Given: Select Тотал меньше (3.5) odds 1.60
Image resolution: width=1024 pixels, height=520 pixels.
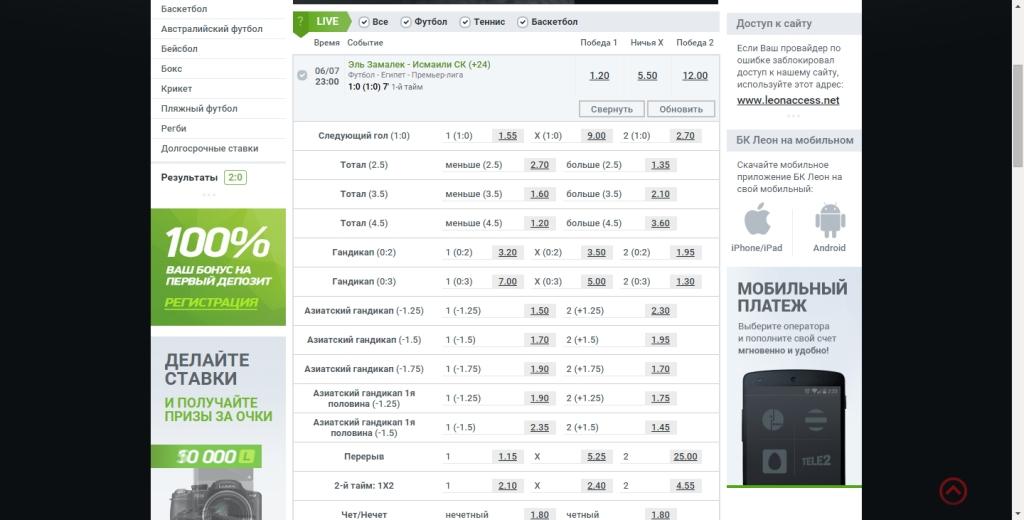Looking at the screenshot, I should tap(539, 194).
